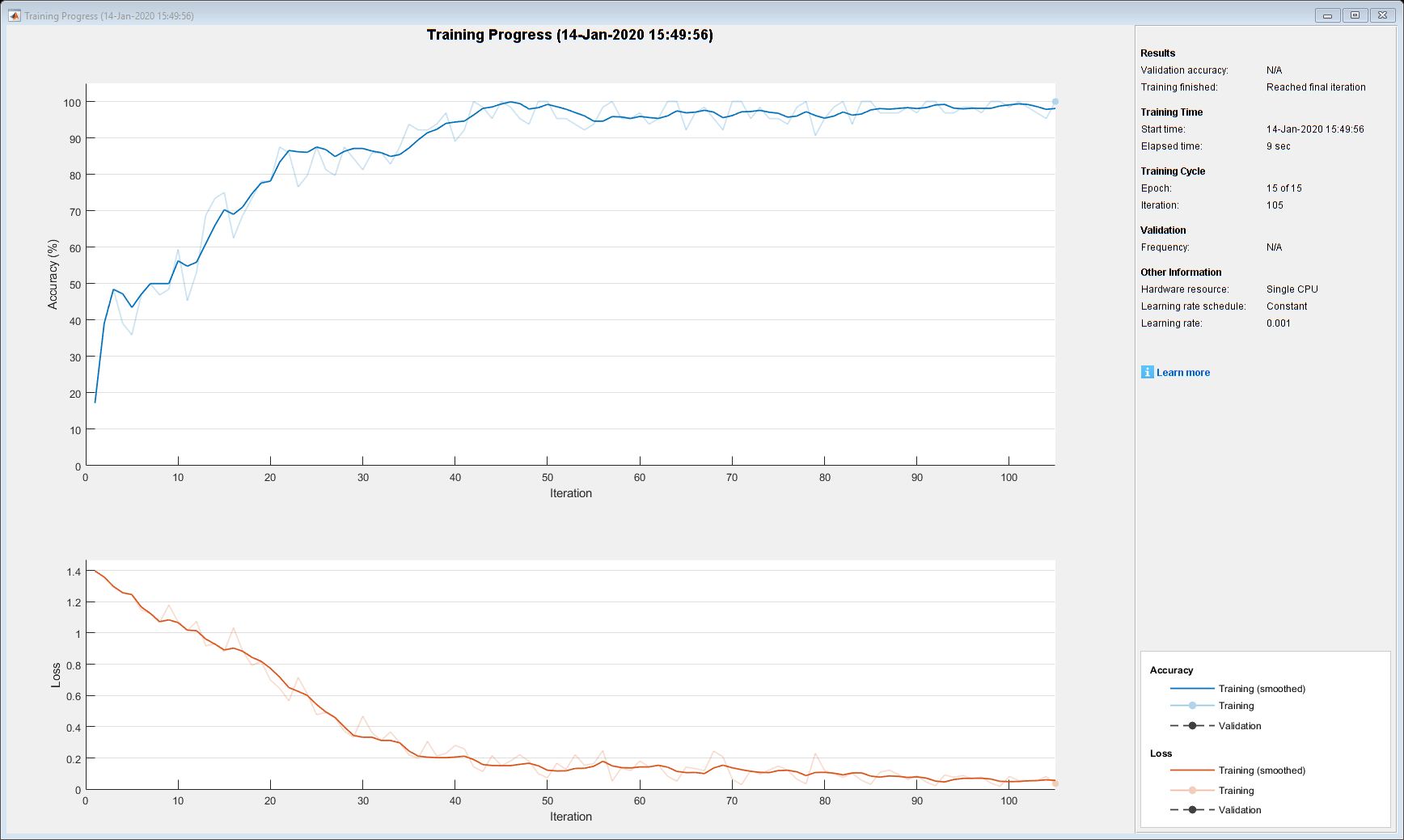Click the 'Accuracy' legend heading
Viewport: 1404px width, 840px height.
pos(1171,670)
